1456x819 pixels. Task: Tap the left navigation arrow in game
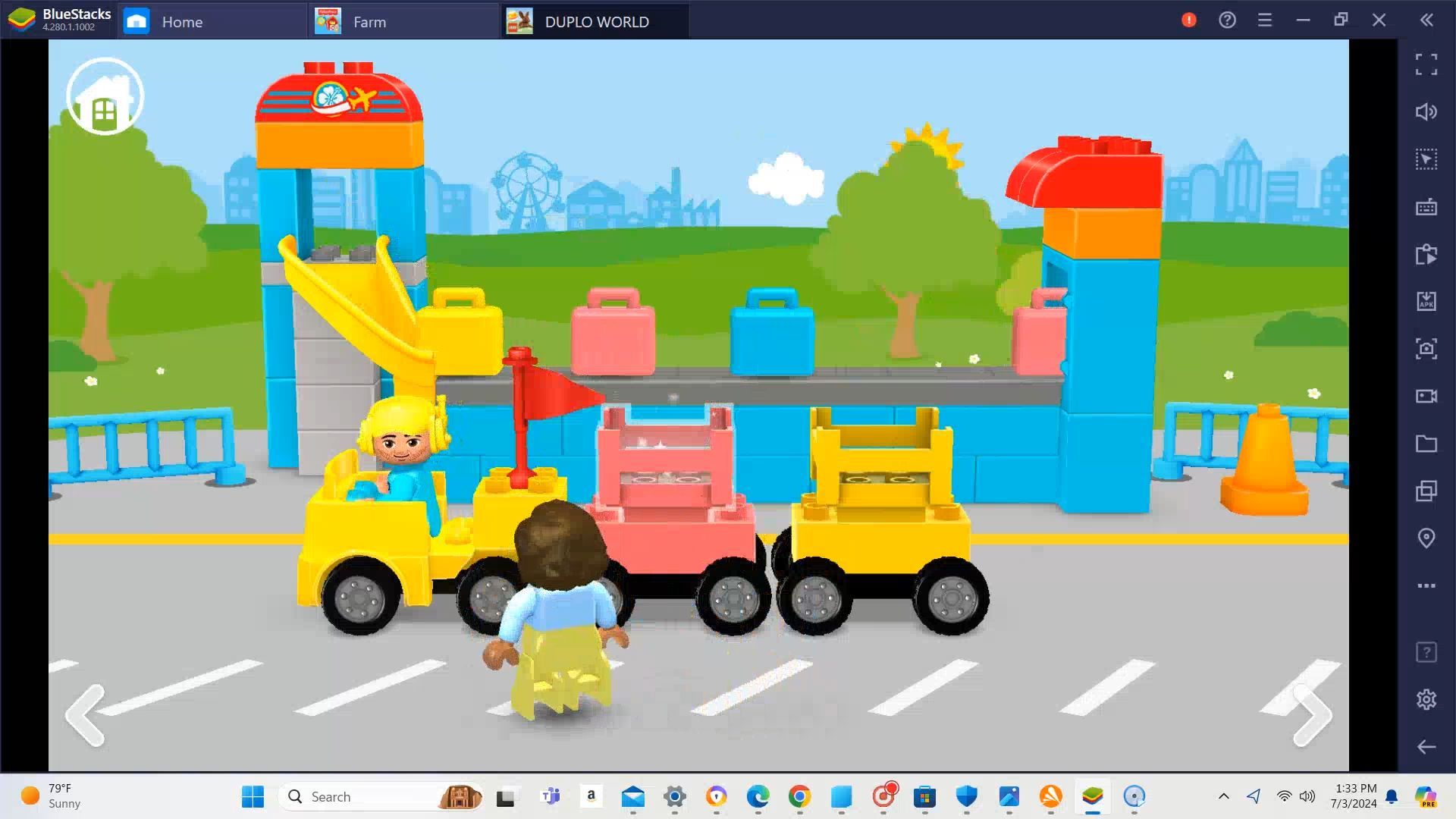coord(85,715)
